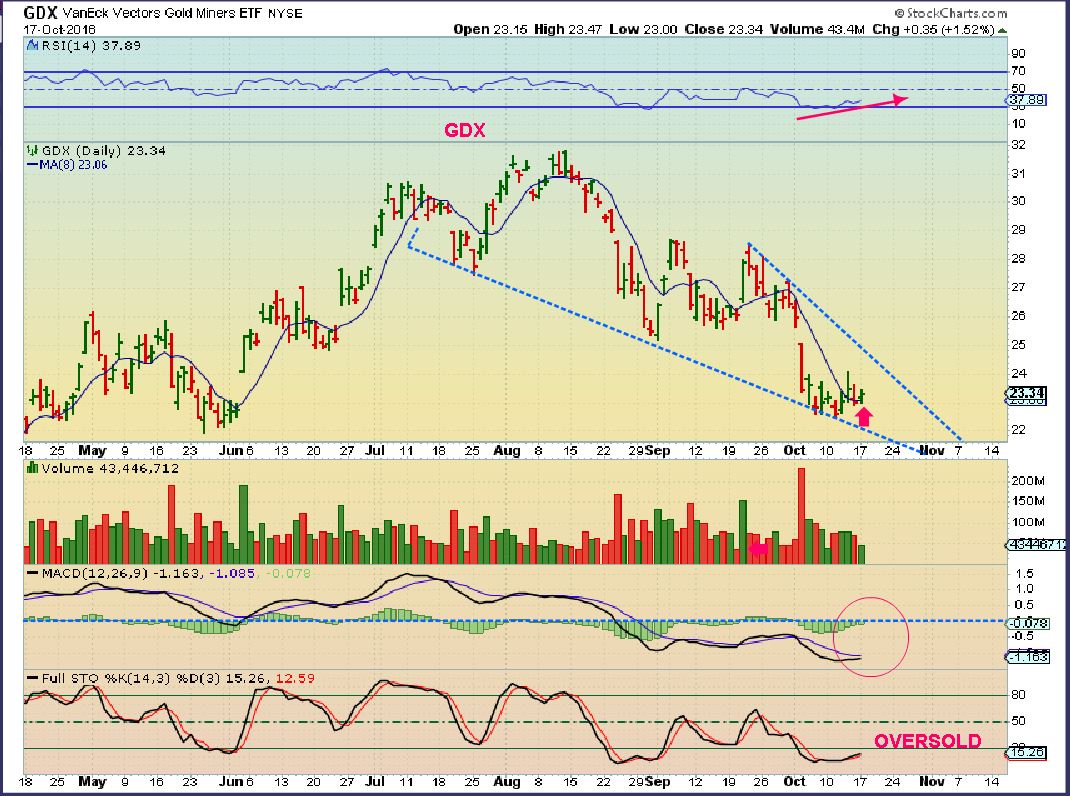This screenshot has height=796, width=1070.
Task: Click the 37.89 RSI value tag on the right axis
Action: click(1026, 100)
